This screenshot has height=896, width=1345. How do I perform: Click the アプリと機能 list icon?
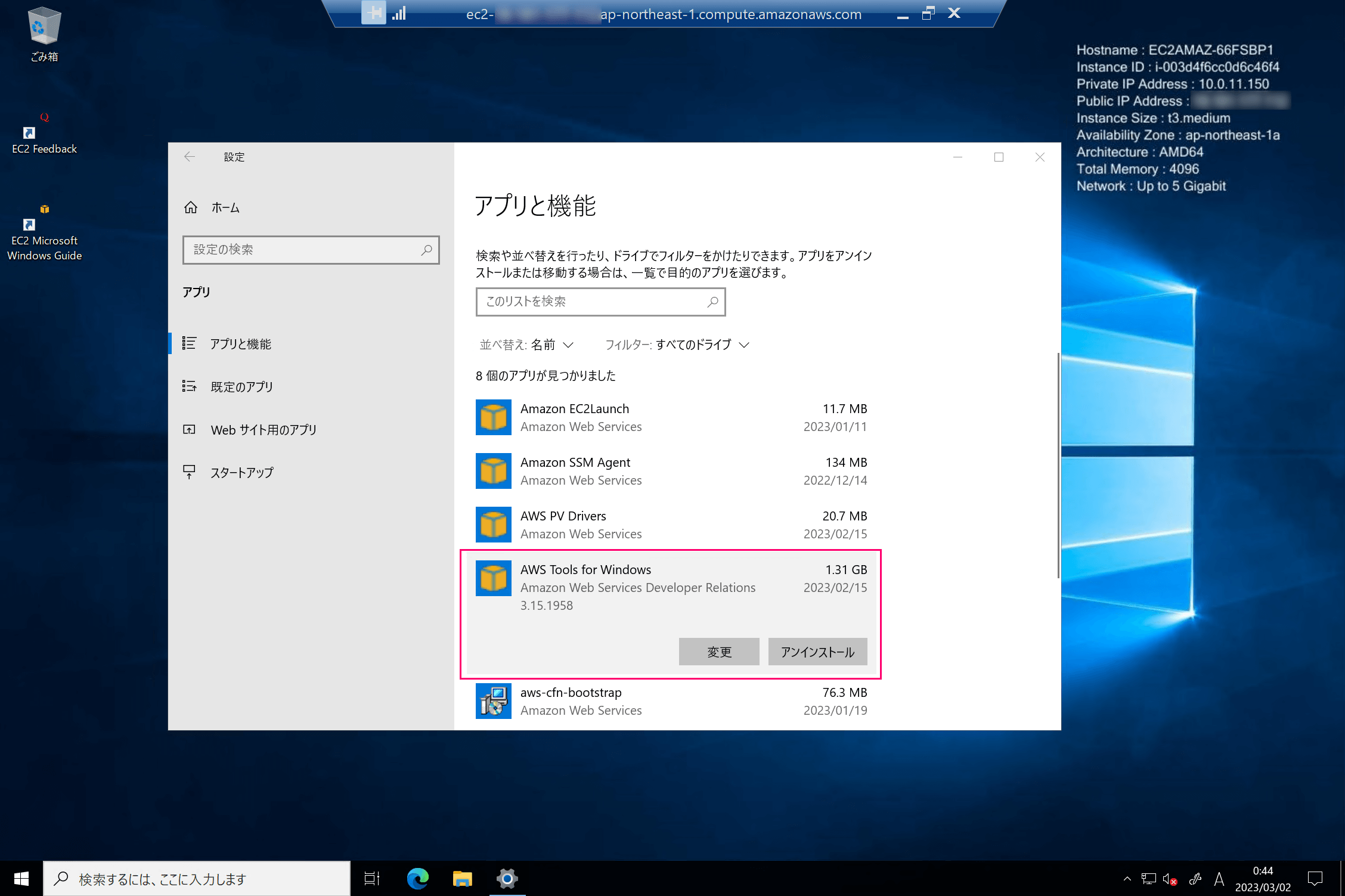pos(190,343)
